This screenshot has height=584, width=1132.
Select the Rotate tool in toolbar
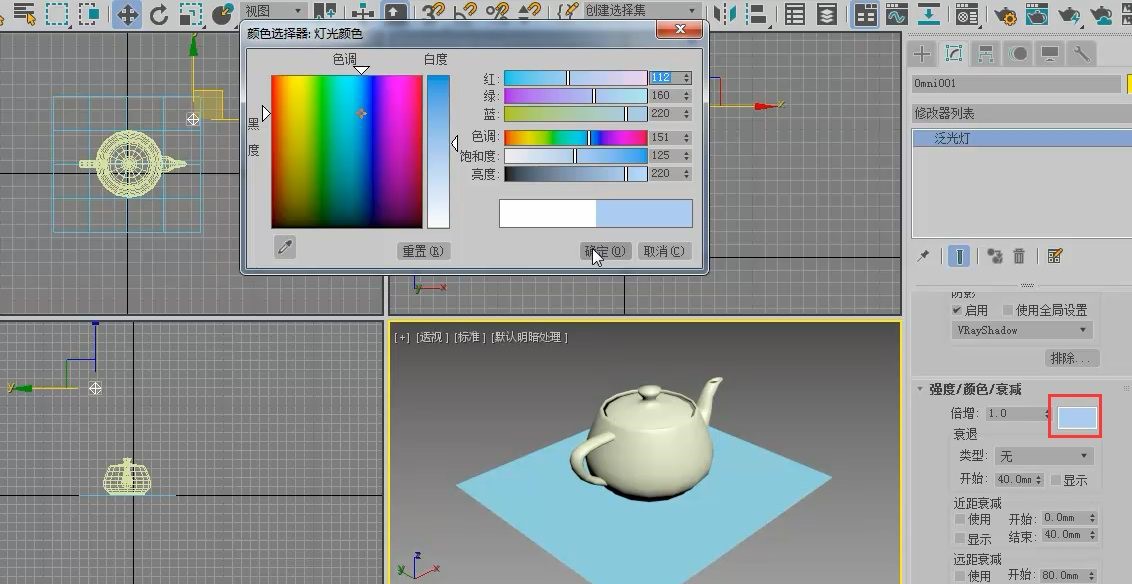159,14
